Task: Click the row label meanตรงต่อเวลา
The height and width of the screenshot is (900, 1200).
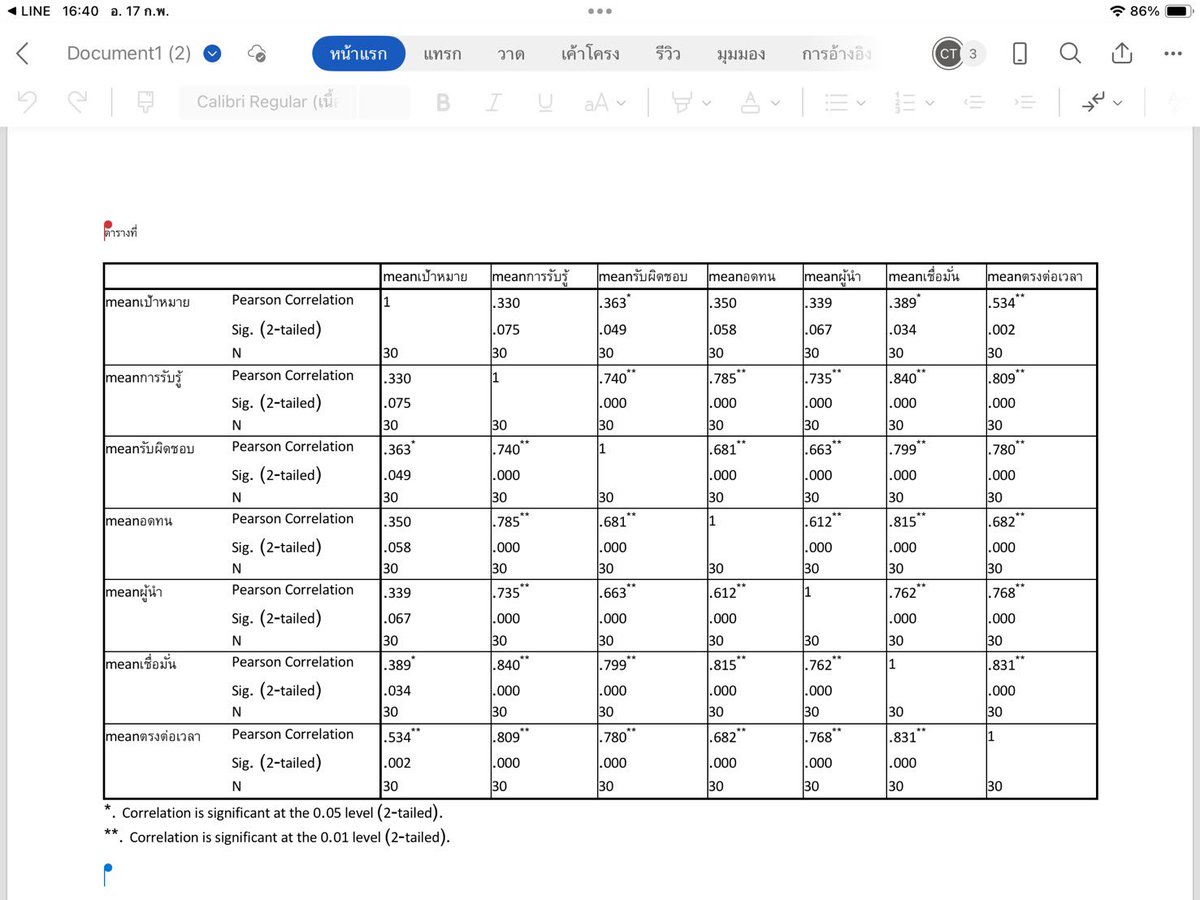Action: point(153,736)
